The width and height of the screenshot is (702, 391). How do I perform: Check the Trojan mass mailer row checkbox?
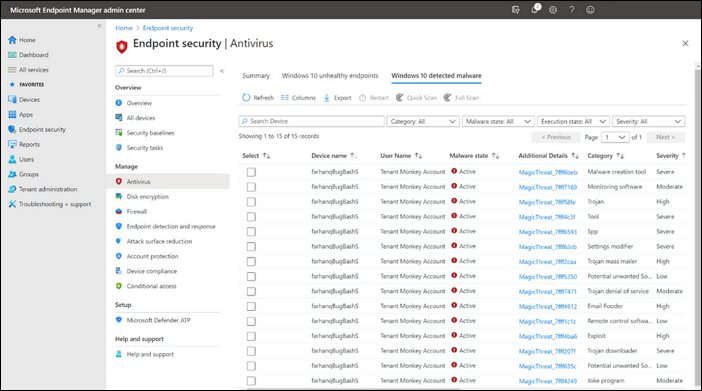251,262
